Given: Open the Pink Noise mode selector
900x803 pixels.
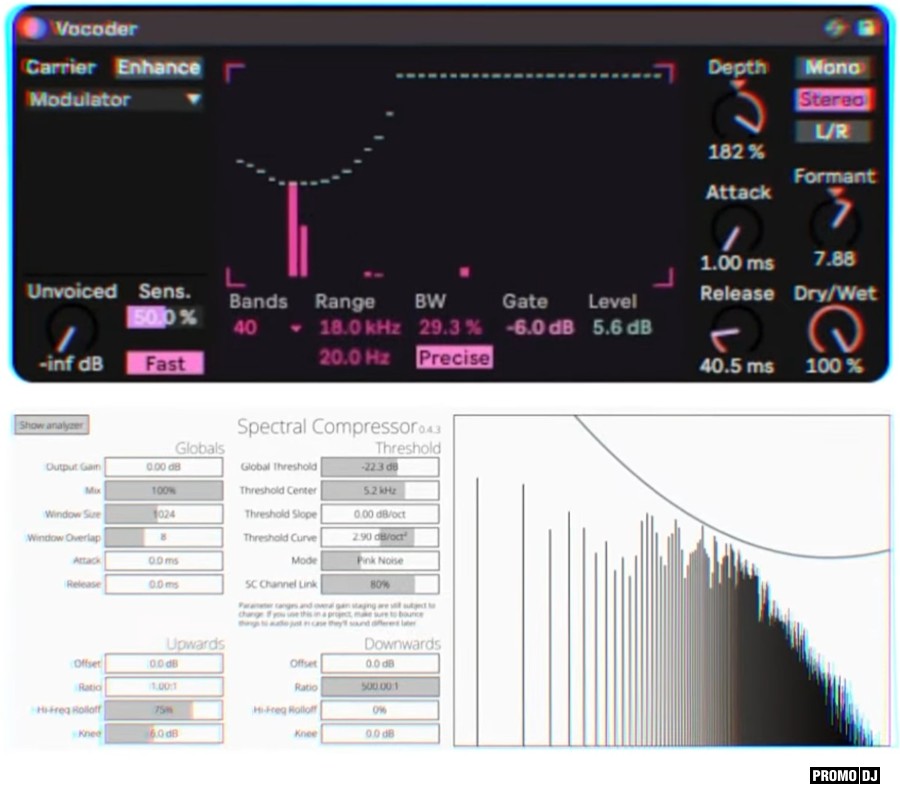Looking at the screenshot, I should (x=380, y=561).
